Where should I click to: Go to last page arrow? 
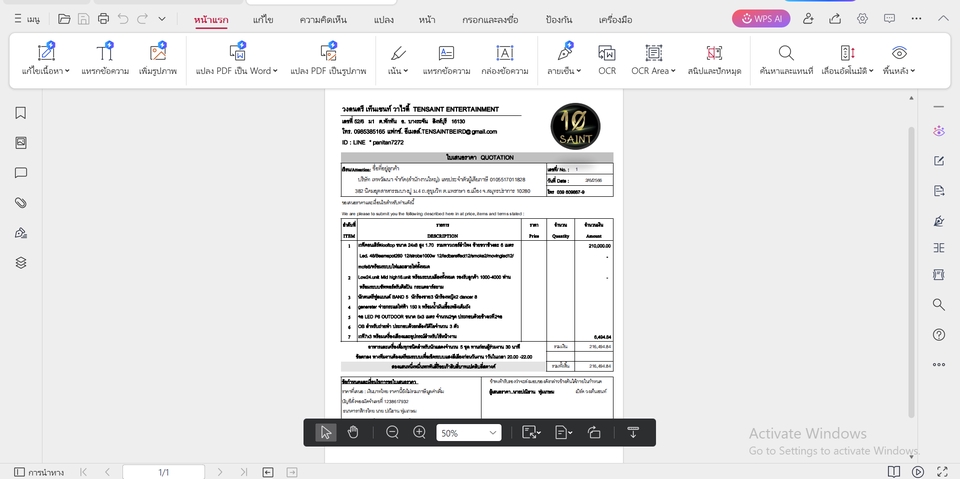pos(244,472)
